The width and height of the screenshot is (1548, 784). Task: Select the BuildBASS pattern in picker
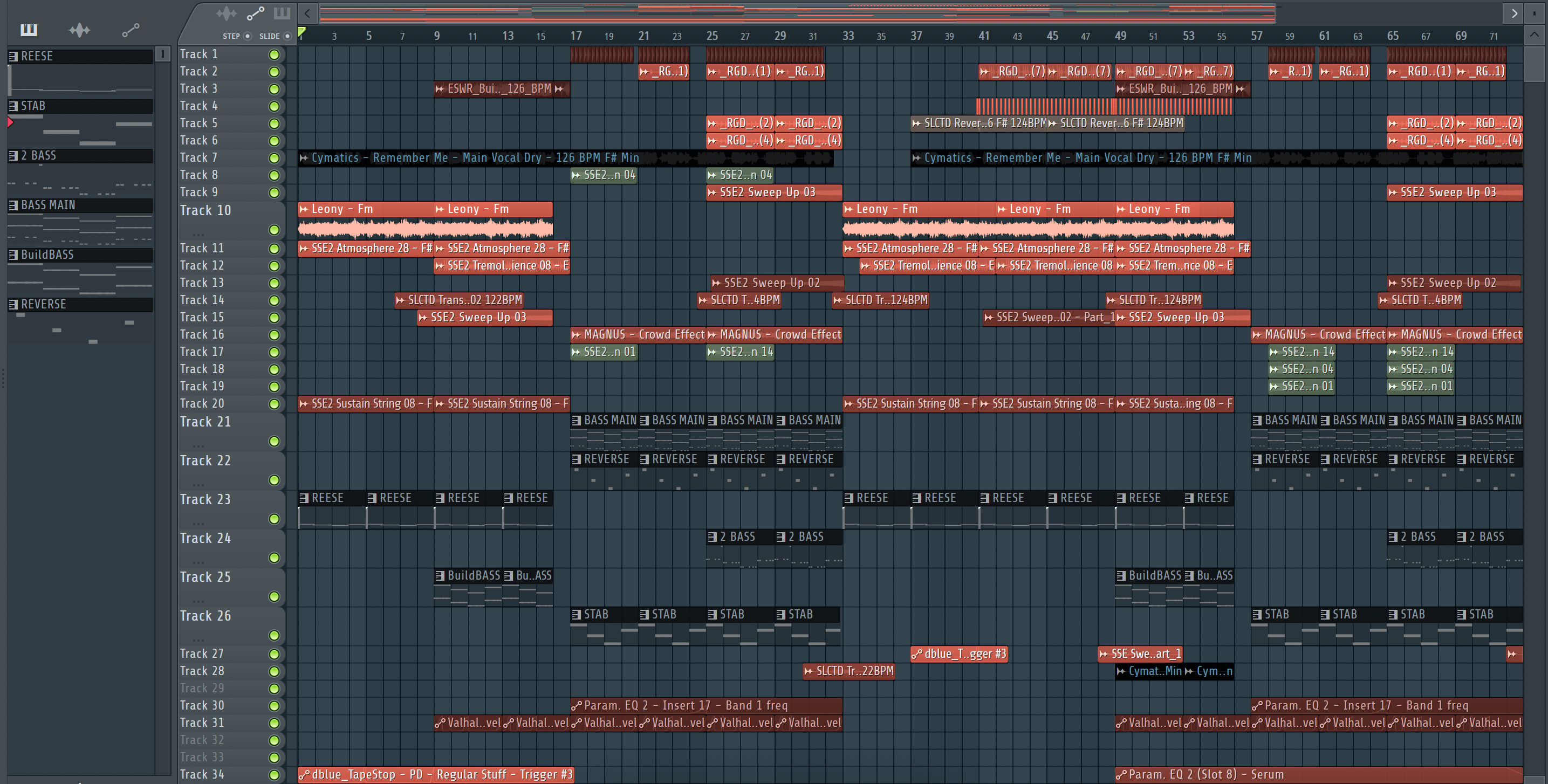(80, 255)
